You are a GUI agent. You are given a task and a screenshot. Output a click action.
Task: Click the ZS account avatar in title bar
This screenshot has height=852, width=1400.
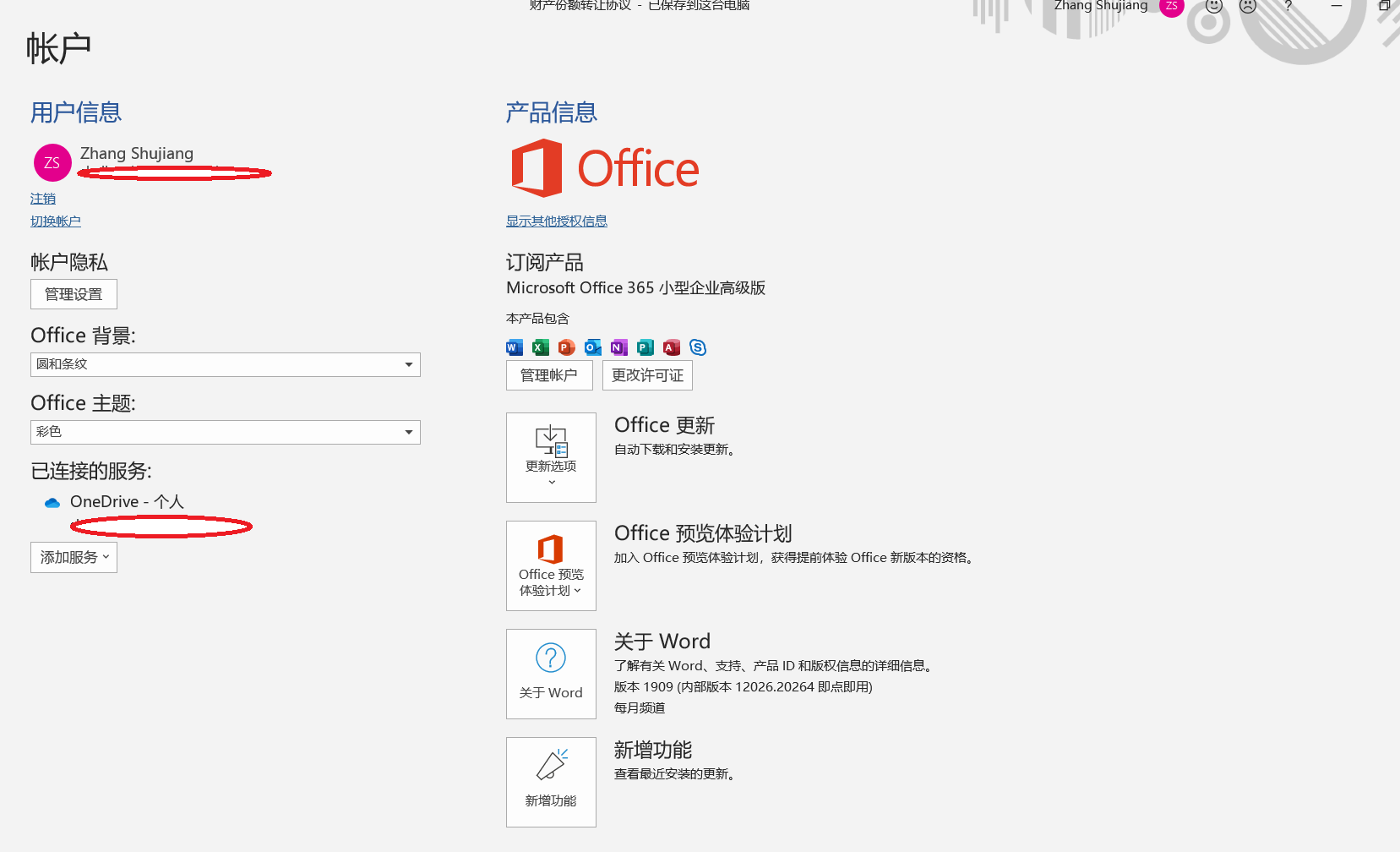(x=1171, y=6)
